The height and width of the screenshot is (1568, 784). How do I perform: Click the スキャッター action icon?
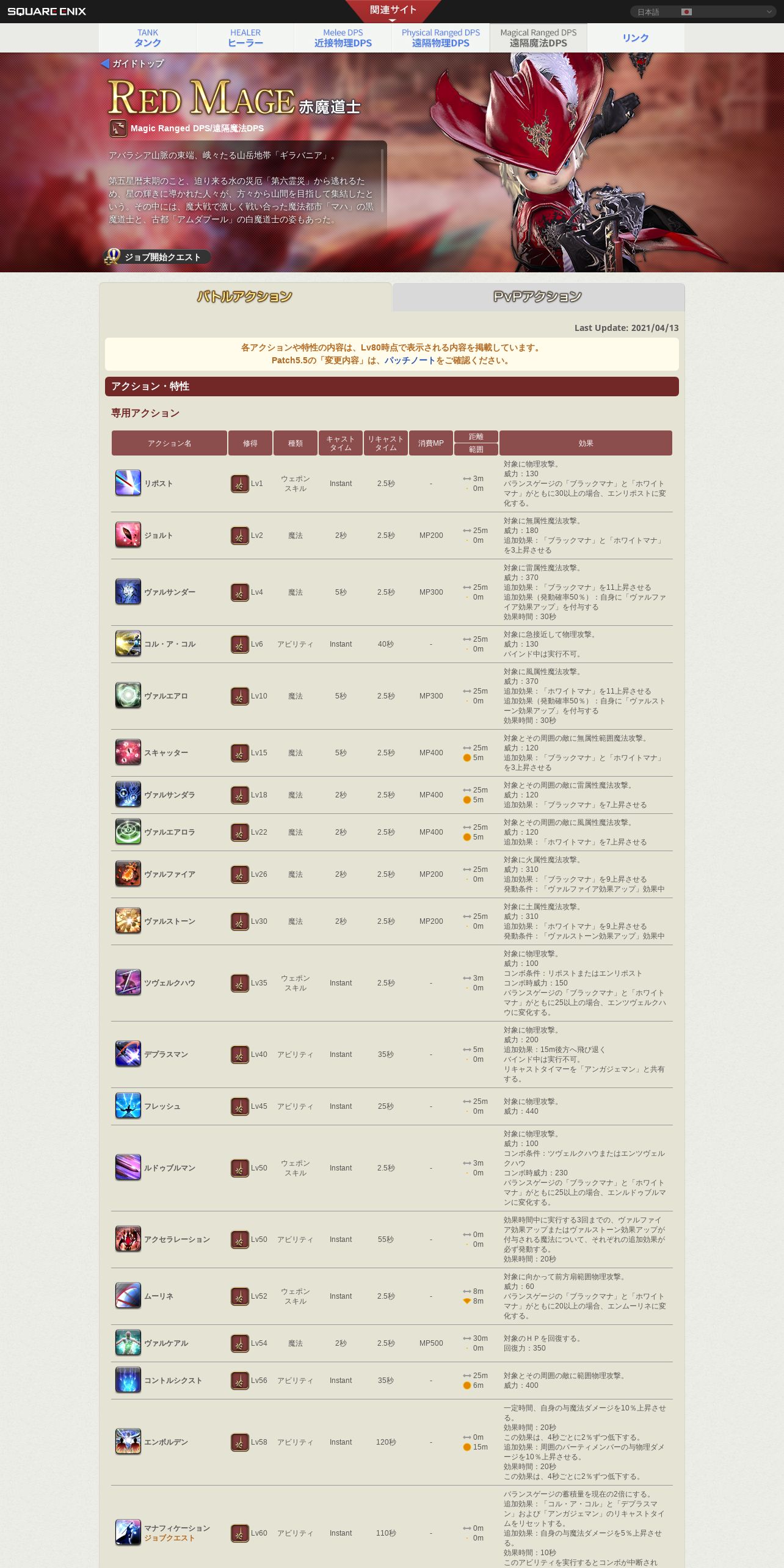(x=128, y=752)
